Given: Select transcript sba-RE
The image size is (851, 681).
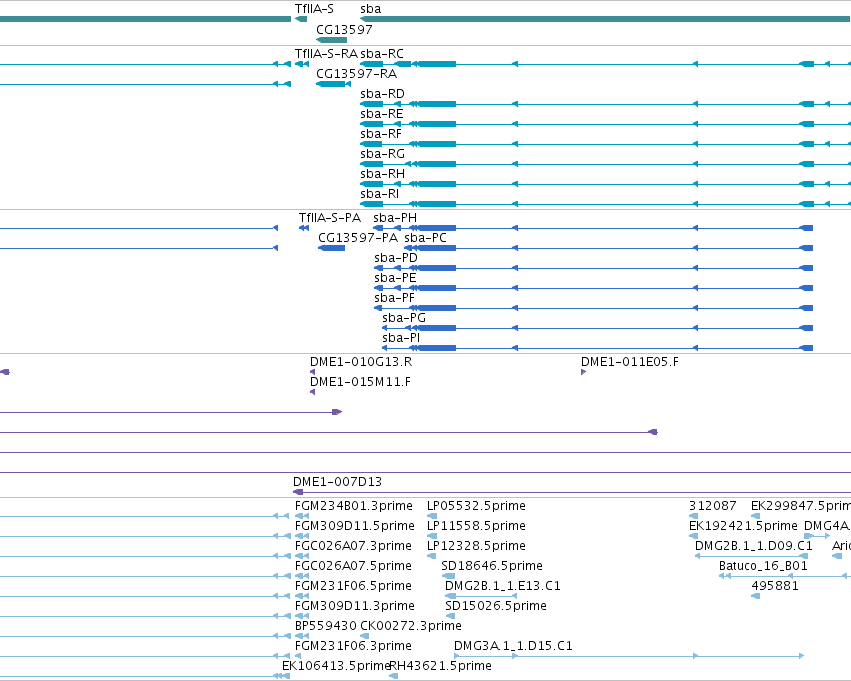Looking at the screenshot, I should click(x=382, y=114).
